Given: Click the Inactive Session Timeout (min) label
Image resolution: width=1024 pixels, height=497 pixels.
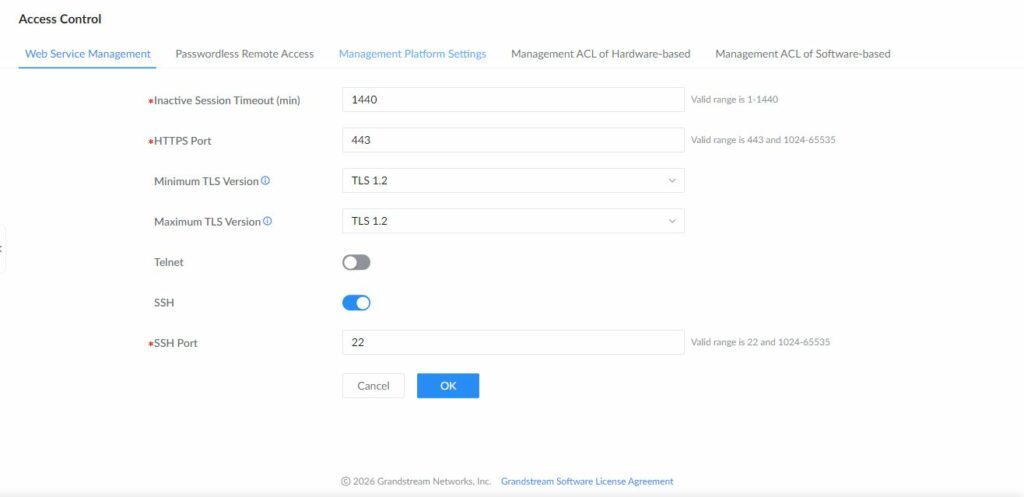Looking at the screenshot, I should [x=227, y=101].
